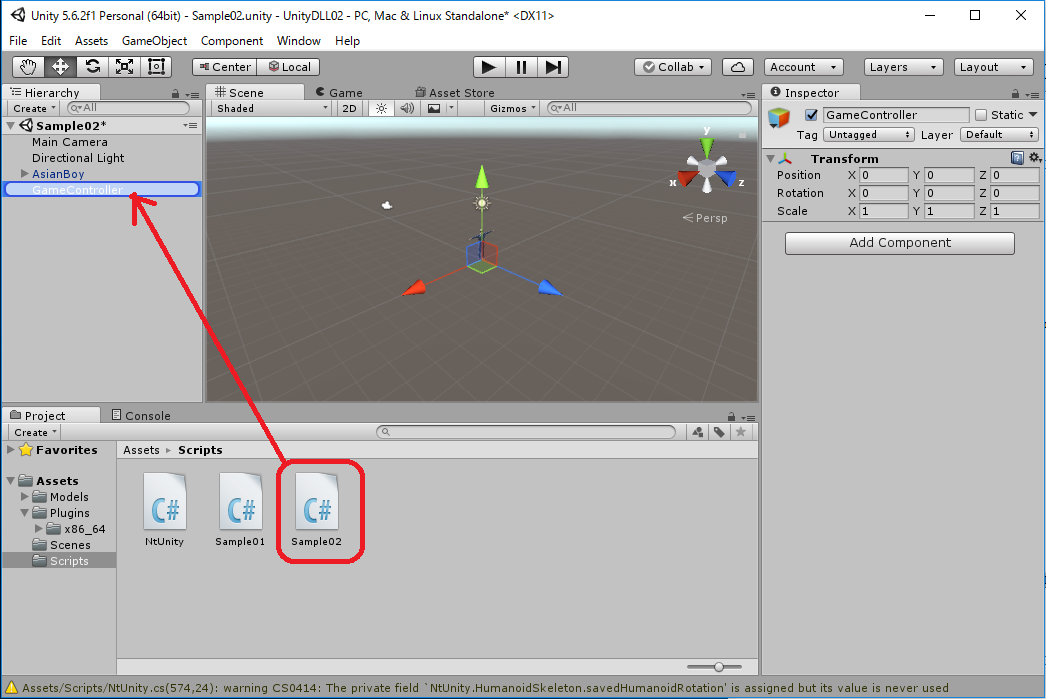The height and width of the screenshot is (699, 1046).
Task: Select the Scale tool
Action: click(x=124, y=67)
